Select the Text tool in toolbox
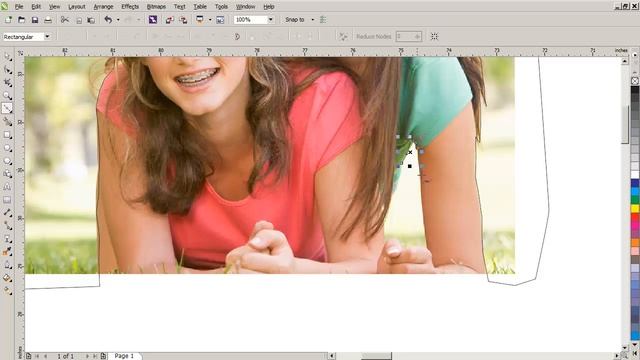640x360 pixels. point(7,187)
